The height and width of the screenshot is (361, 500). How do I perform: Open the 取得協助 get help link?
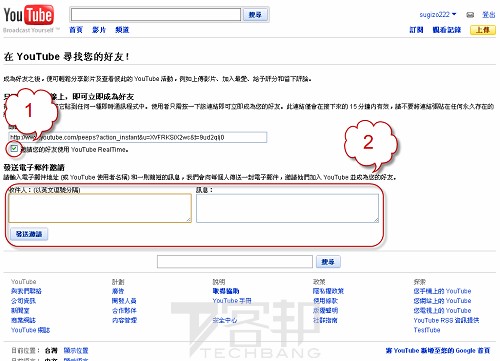[x=226, y=291]
